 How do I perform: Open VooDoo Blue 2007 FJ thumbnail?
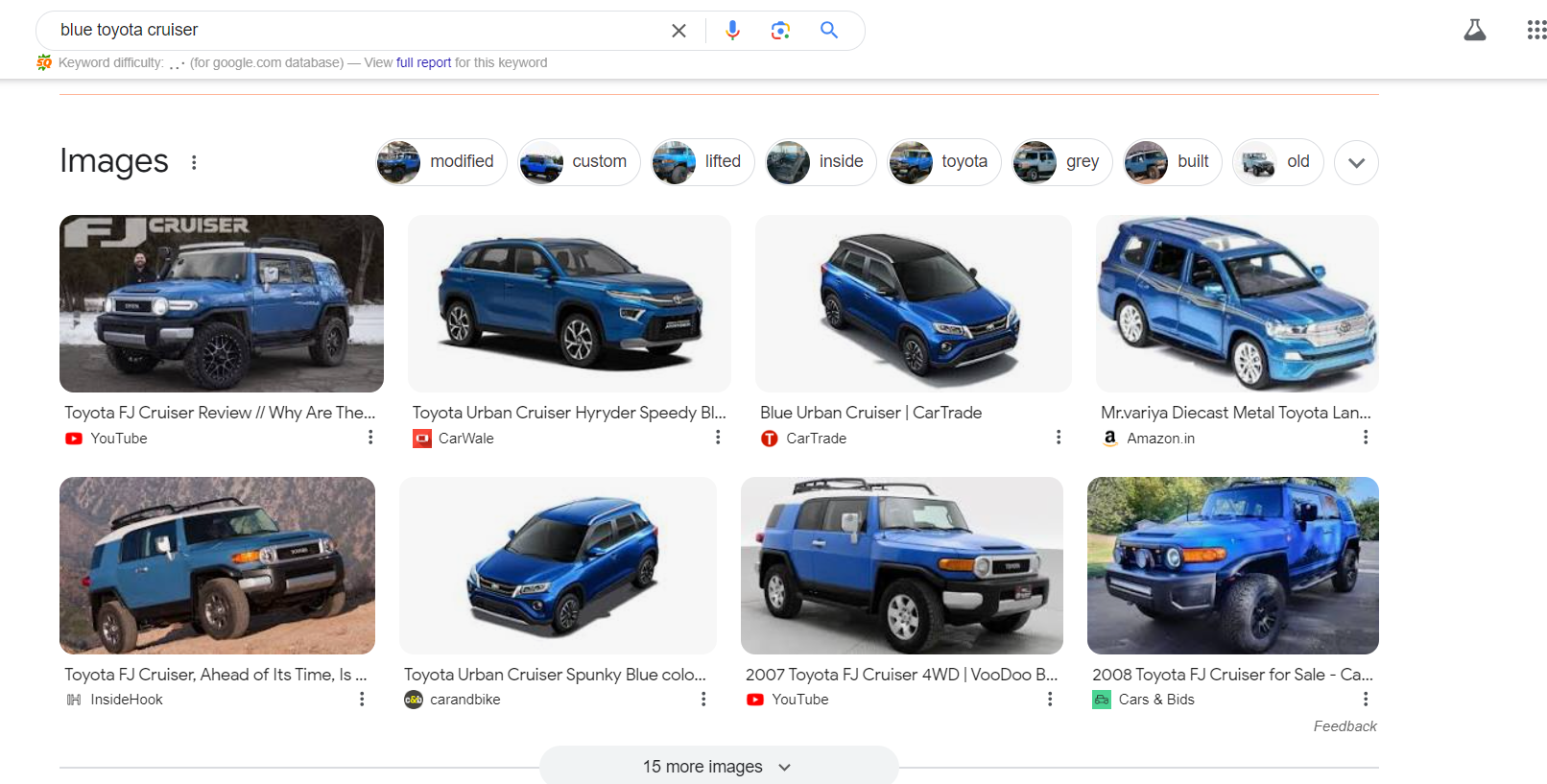coord(902,565)
